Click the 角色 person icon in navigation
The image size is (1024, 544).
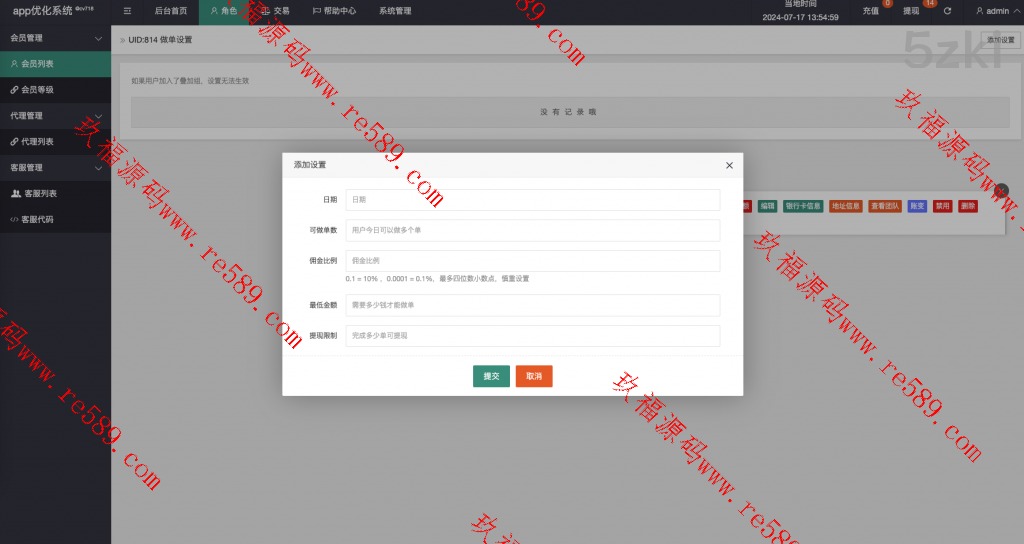214,11
